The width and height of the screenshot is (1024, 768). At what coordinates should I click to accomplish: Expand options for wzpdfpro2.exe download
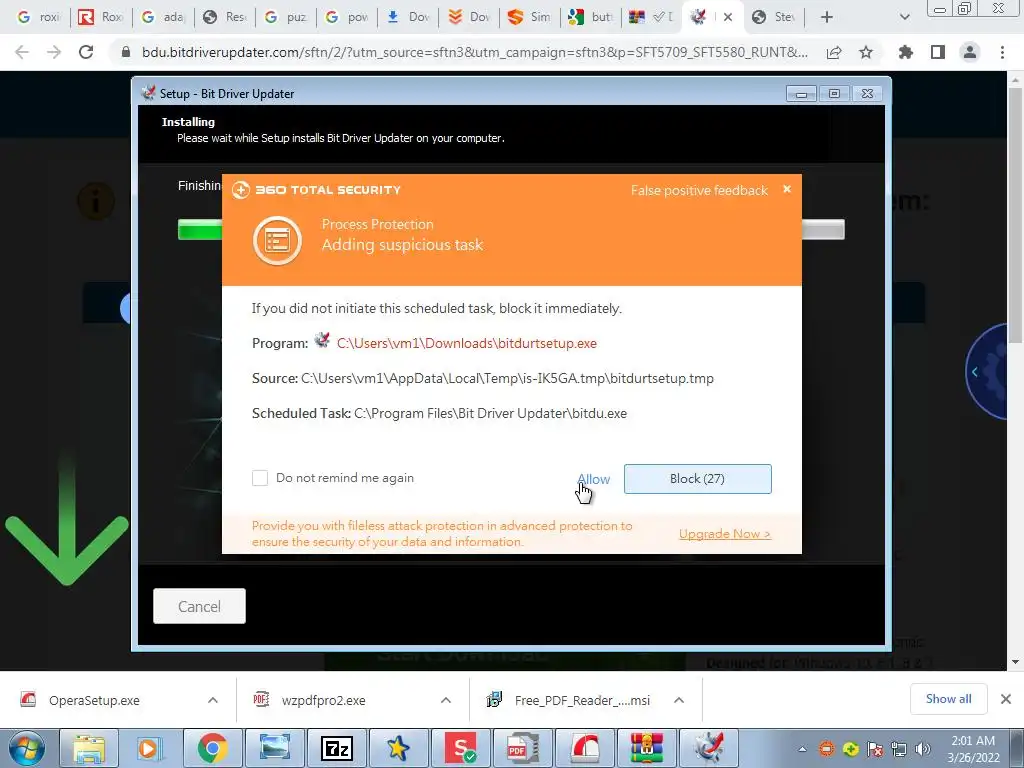pos(446,700)
